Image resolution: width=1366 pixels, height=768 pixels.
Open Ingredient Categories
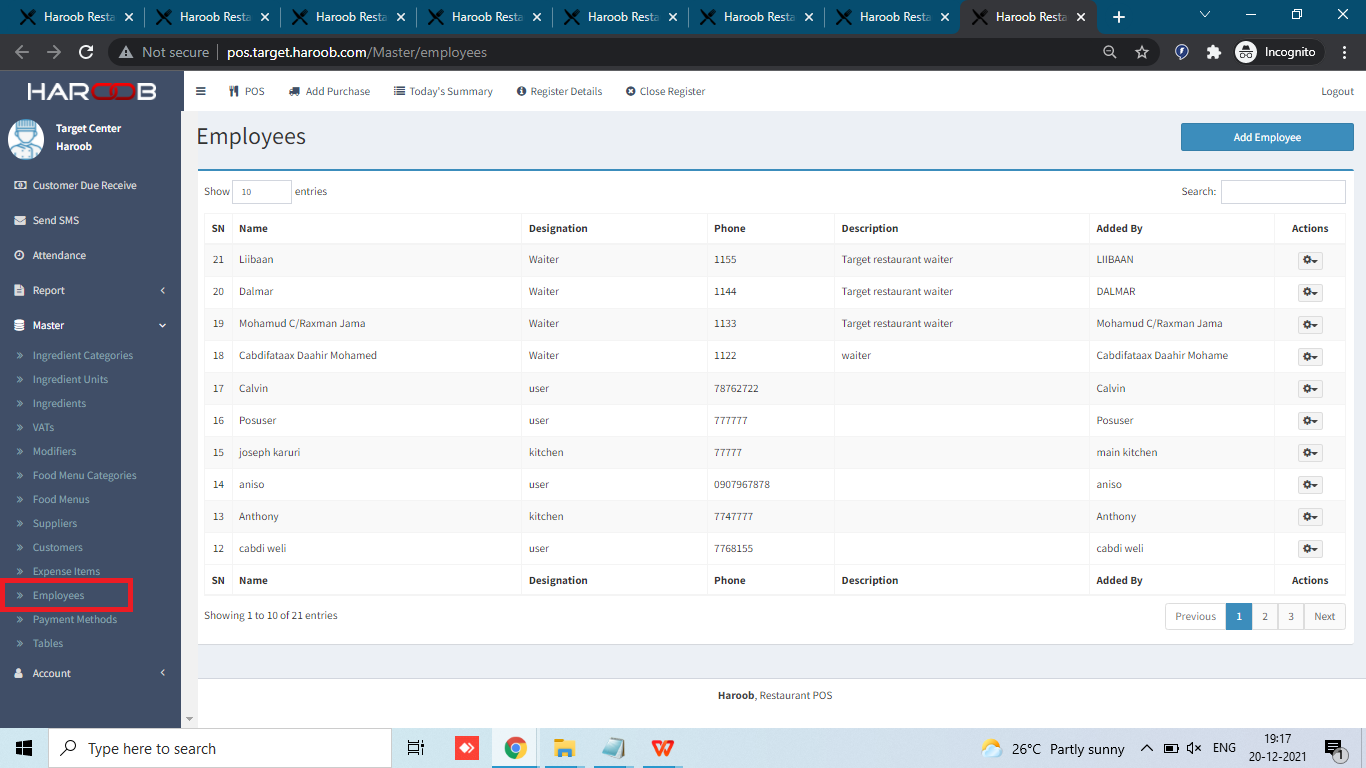click(x=82, y=355)
